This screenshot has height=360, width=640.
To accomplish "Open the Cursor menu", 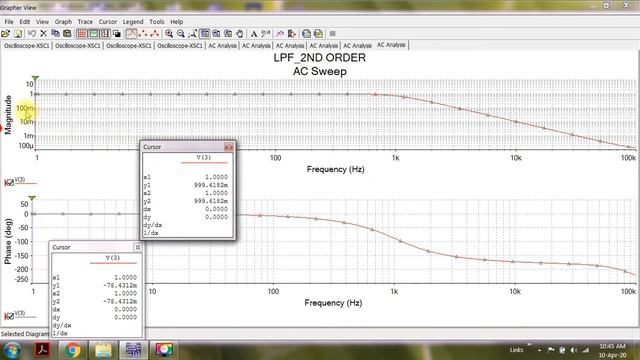I will click(x=108, y=22).
